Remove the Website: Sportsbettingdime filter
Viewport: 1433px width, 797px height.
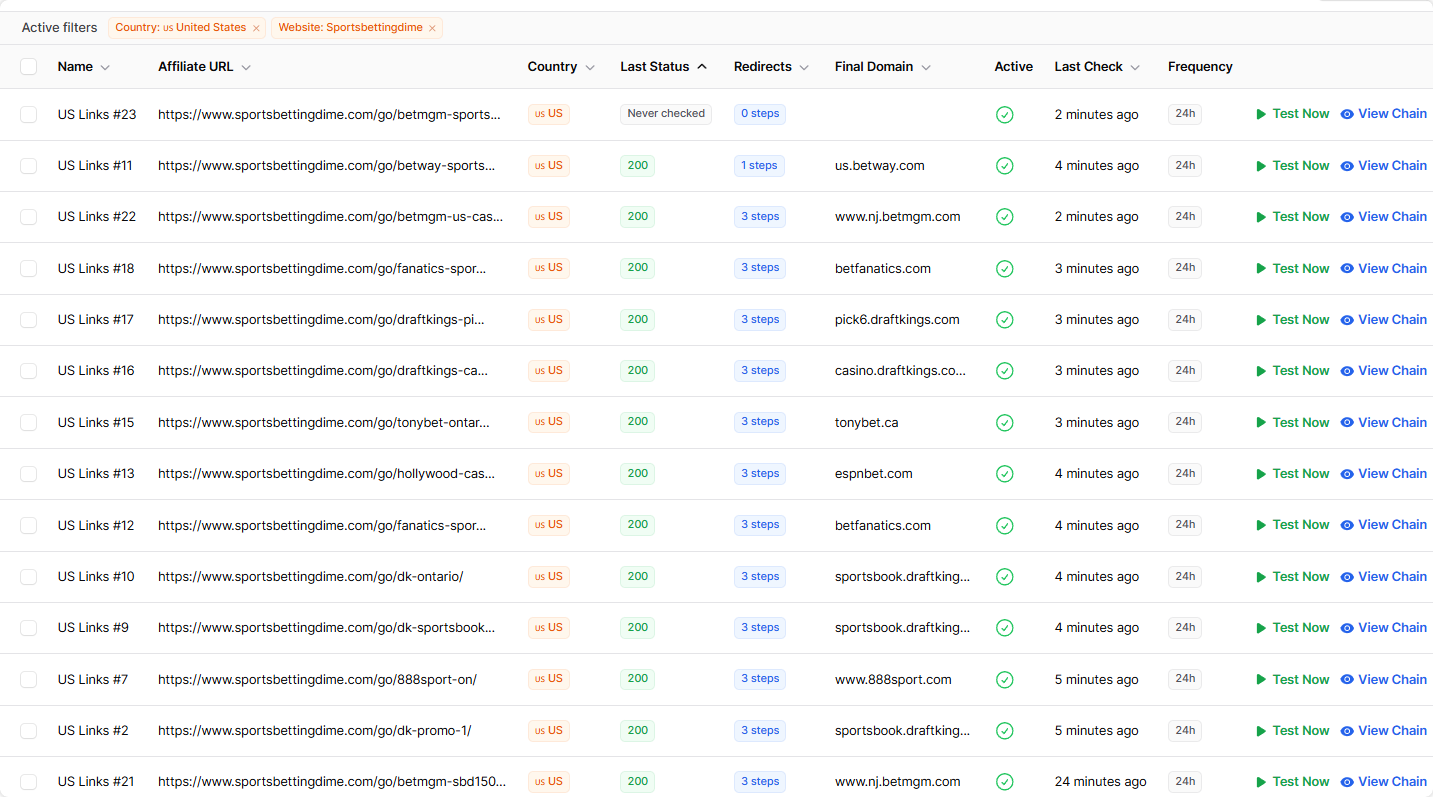(432, 28)
